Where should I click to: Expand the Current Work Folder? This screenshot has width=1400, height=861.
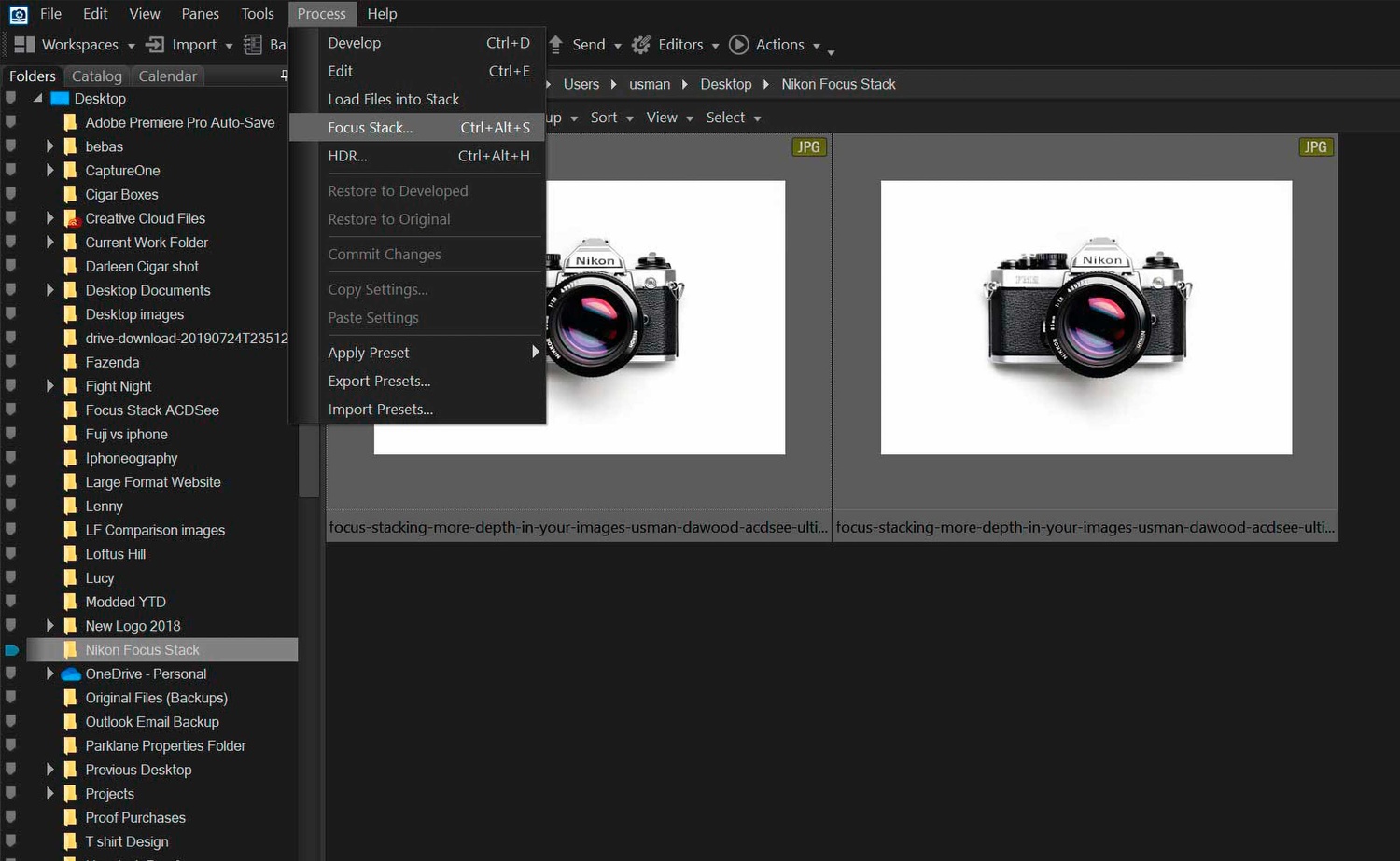click(50, 242)
